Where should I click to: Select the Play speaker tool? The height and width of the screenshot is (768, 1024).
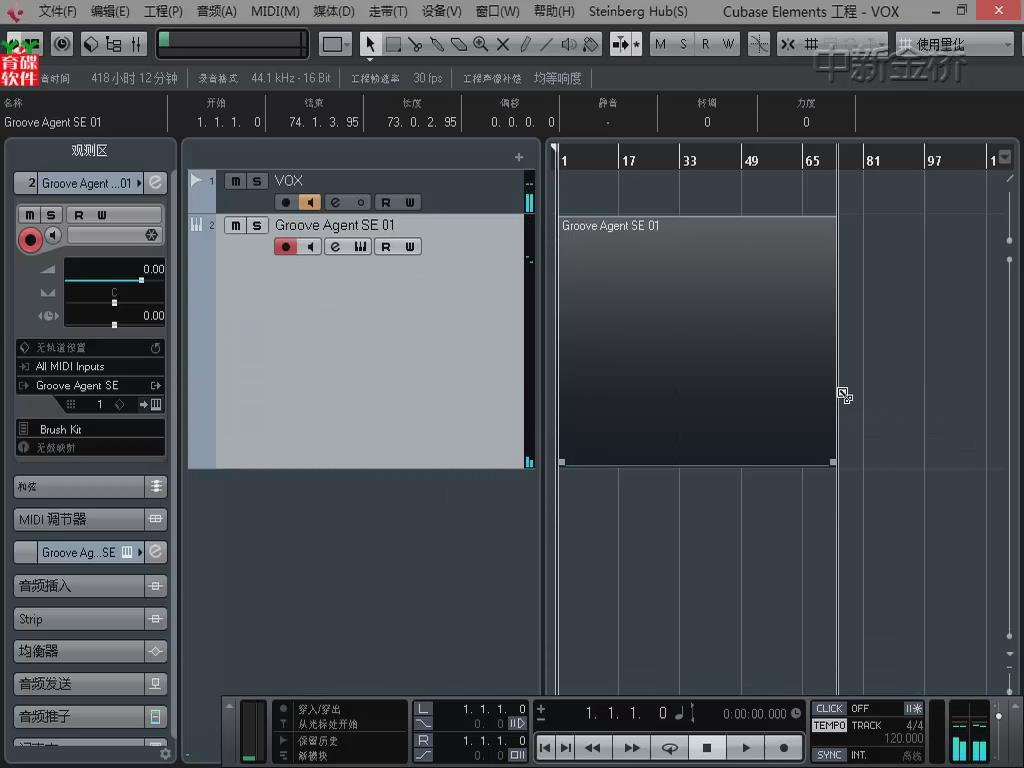(569, 44)
